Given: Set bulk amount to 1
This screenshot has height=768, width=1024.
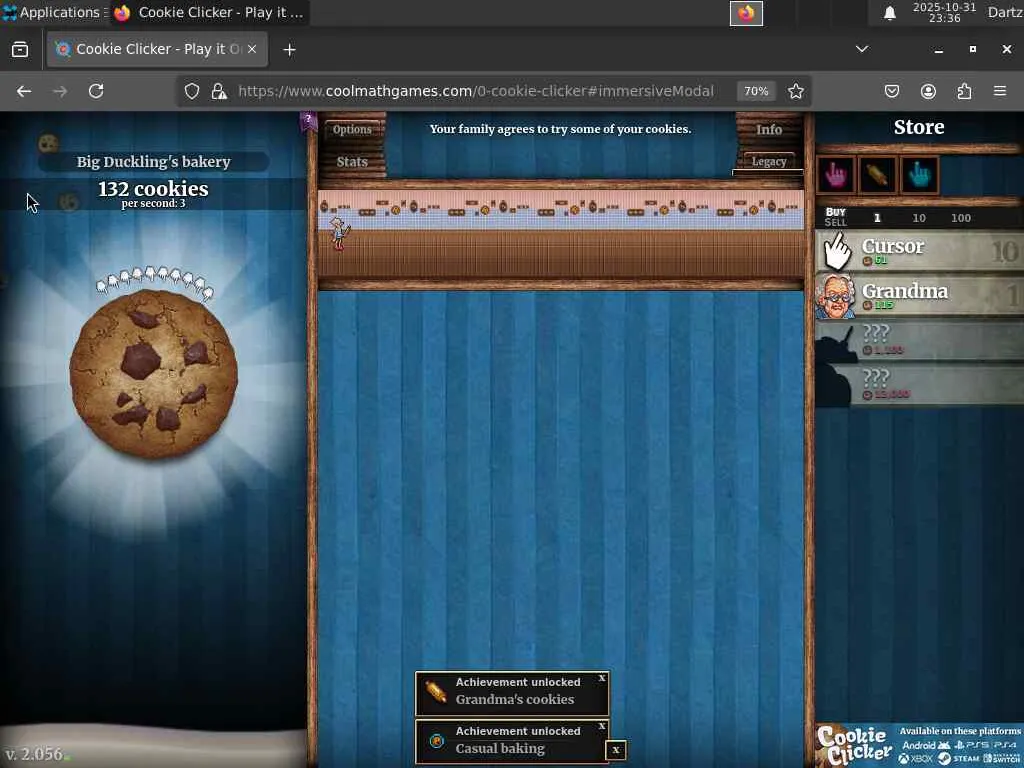Looking at the screenshot, I should click(877, 218).
